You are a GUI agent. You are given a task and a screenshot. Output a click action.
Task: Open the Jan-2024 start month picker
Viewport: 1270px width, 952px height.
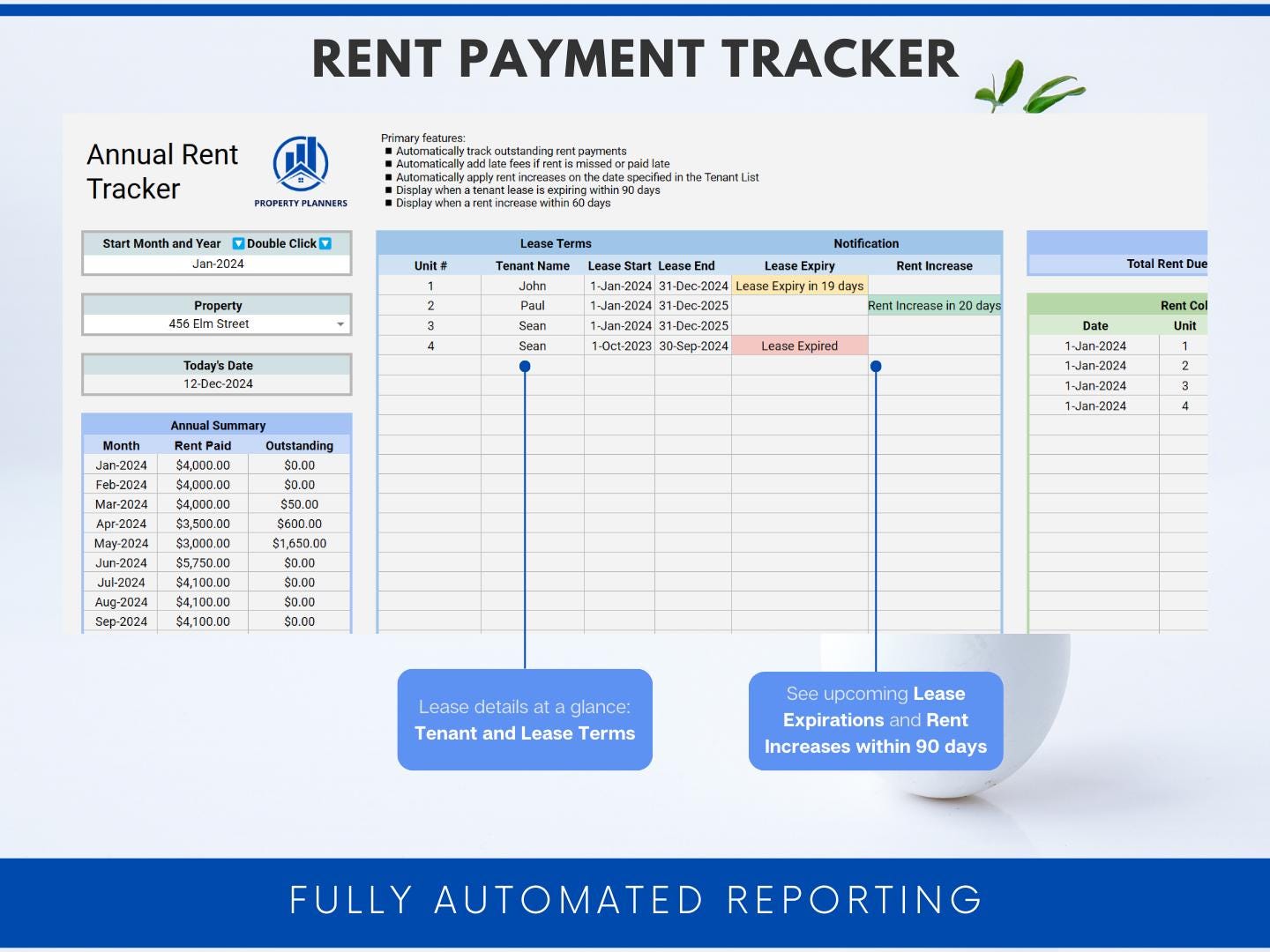pos(216,263)
